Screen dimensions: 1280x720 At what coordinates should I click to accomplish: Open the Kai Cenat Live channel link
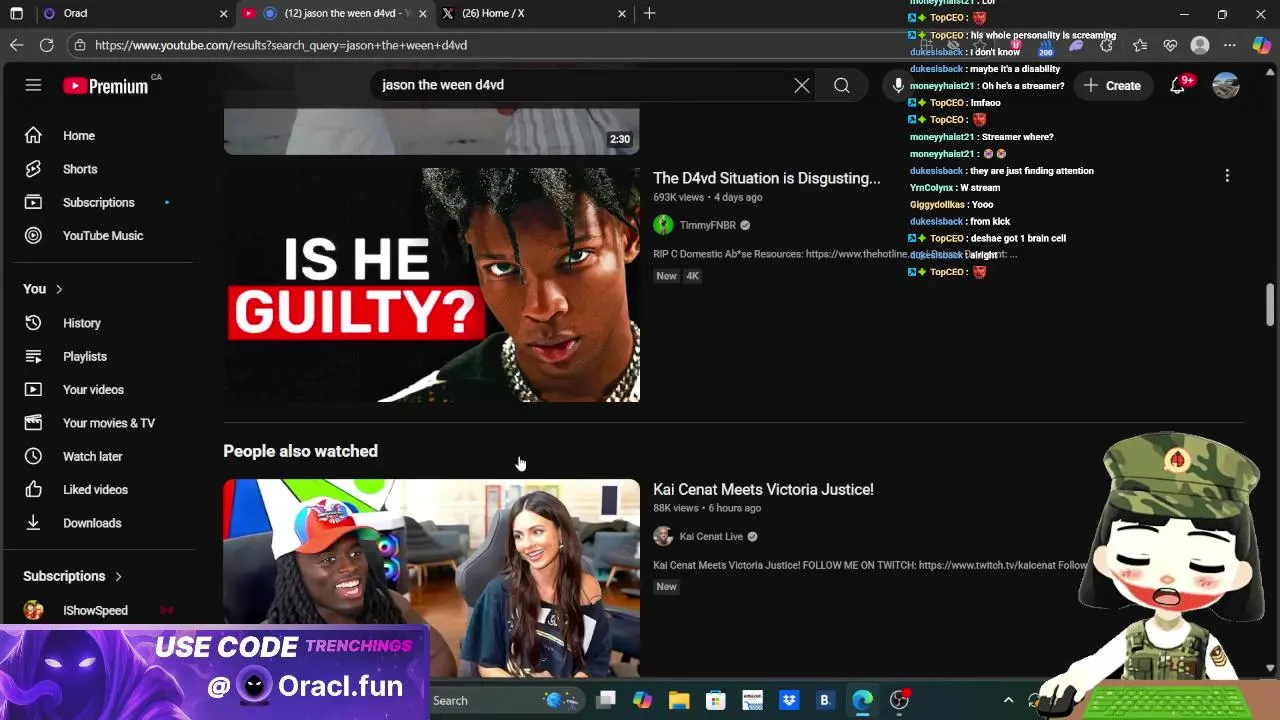tap(711, 536)
